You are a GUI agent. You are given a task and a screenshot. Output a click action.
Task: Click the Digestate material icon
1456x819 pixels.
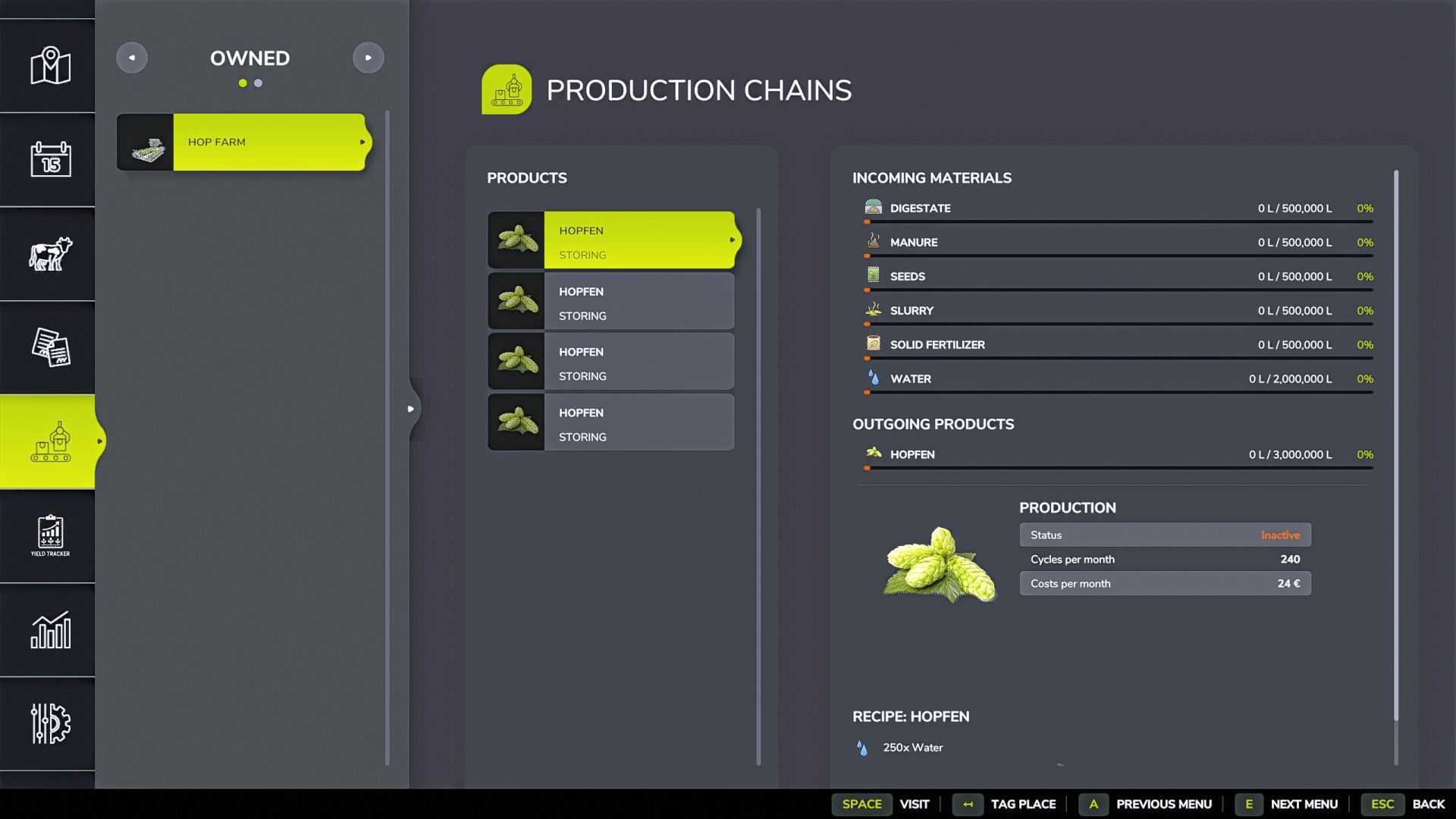(874, 207)
